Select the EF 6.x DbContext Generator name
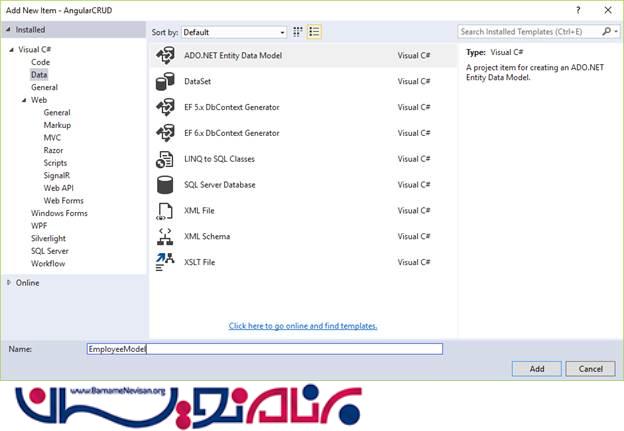The height and width of the screenshot is (431, 624). [232, 133]
